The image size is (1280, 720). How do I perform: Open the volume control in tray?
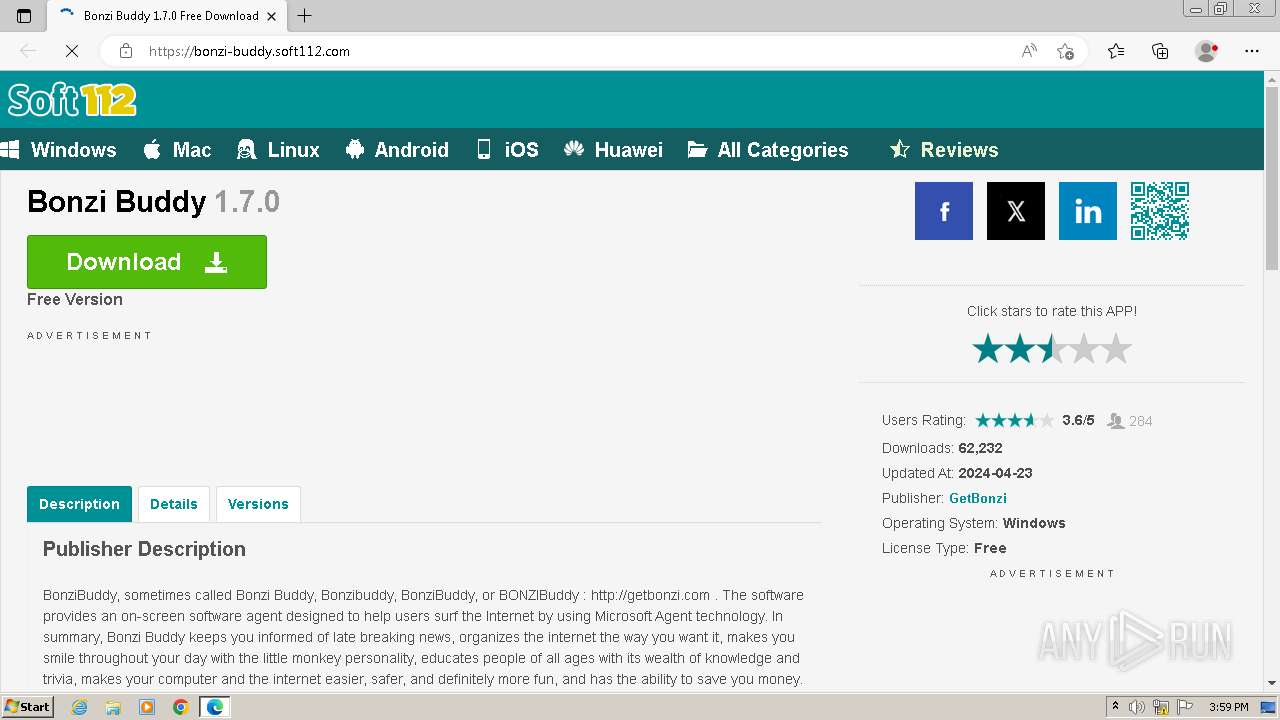point(1137,707)
